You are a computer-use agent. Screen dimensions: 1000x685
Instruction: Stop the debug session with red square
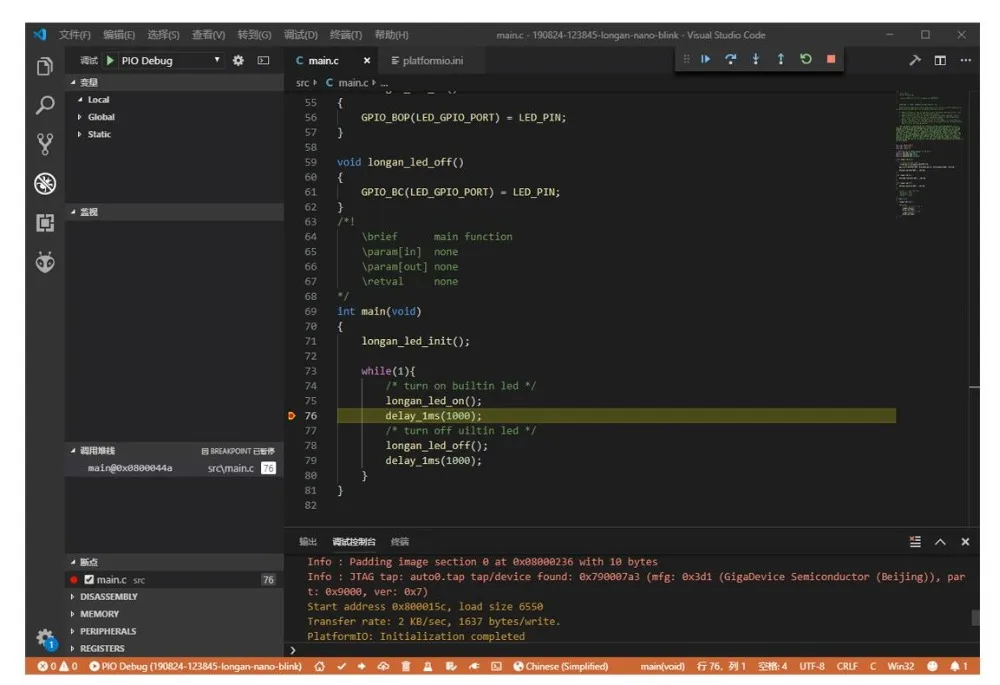tap(830, 59)
